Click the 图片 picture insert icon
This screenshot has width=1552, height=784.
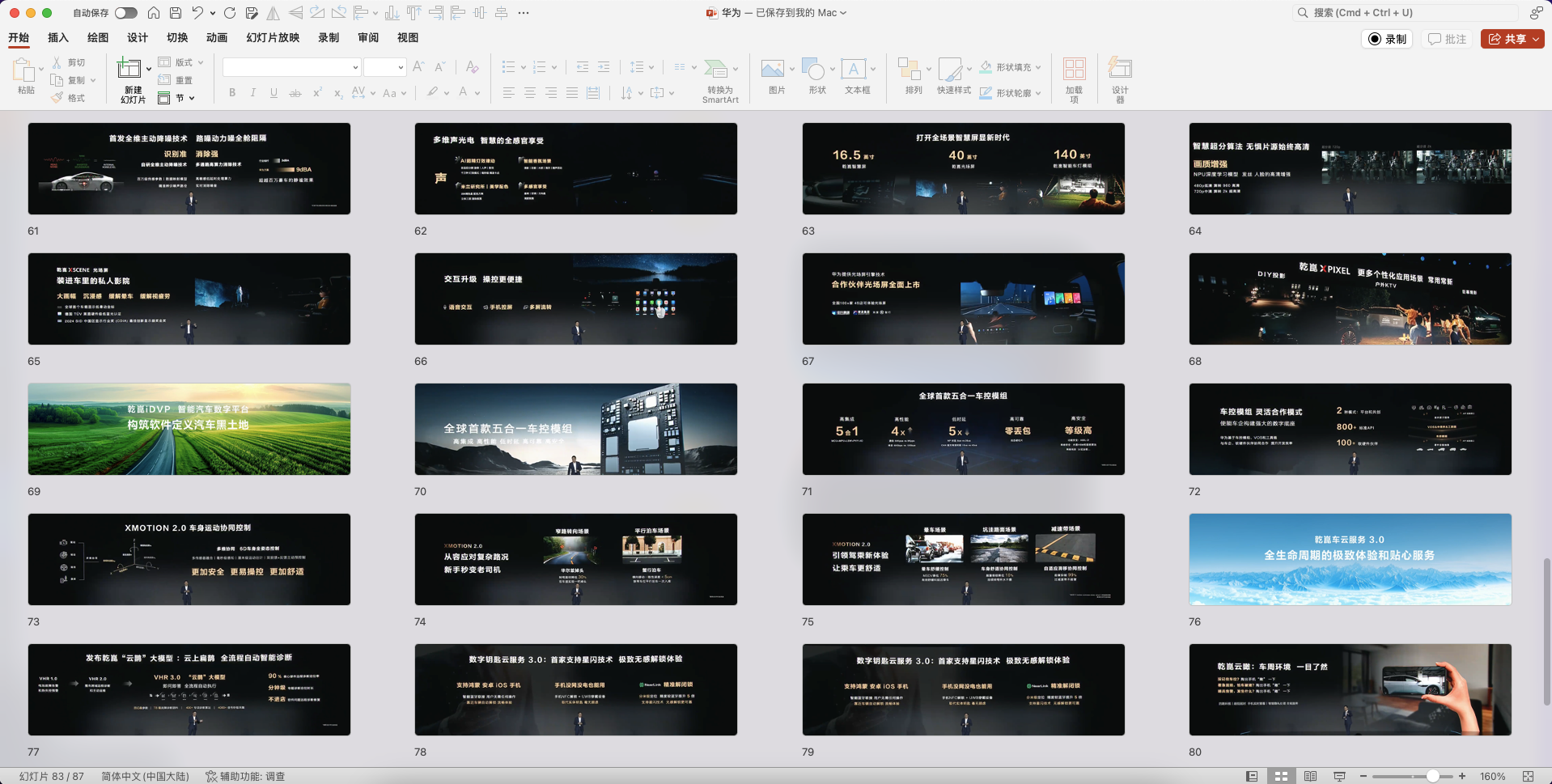(x=773, y=69)
